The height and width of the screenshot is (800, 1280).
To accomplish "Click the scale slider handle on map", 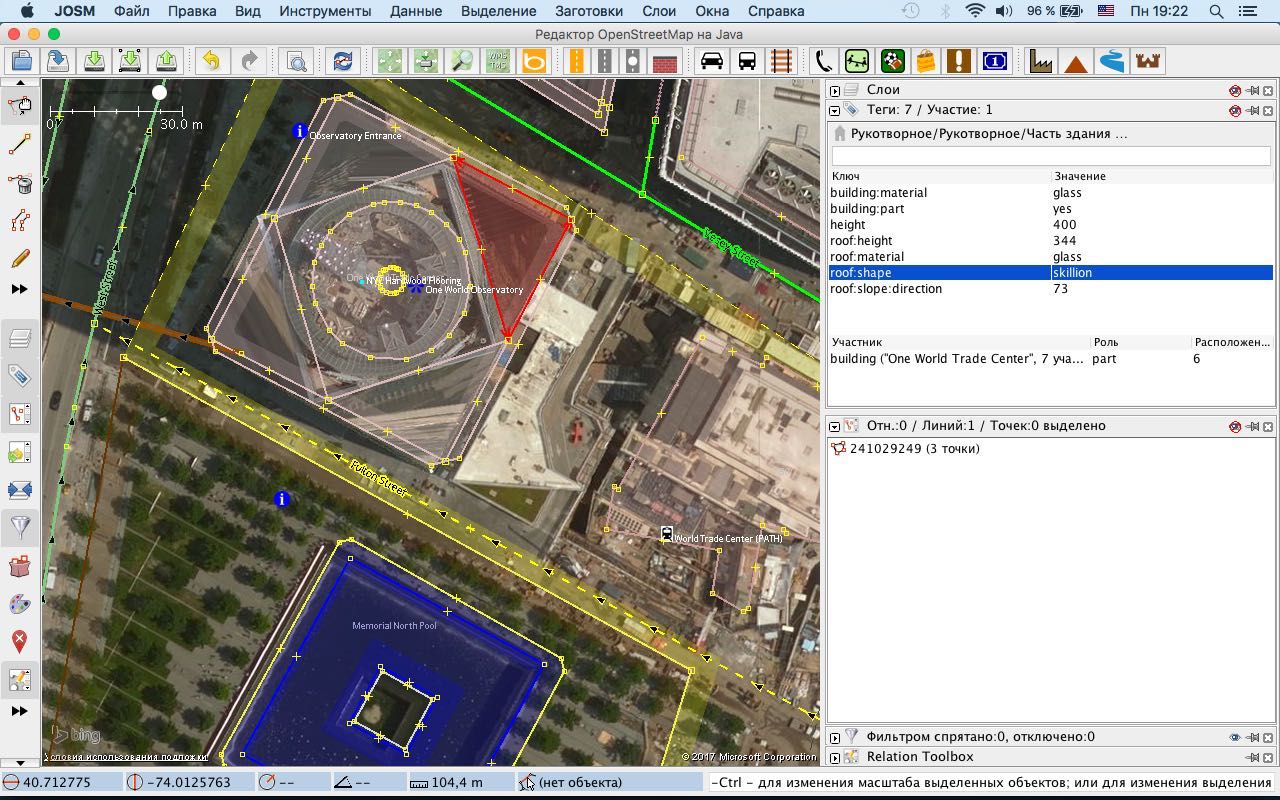I will tap(159, 92).
